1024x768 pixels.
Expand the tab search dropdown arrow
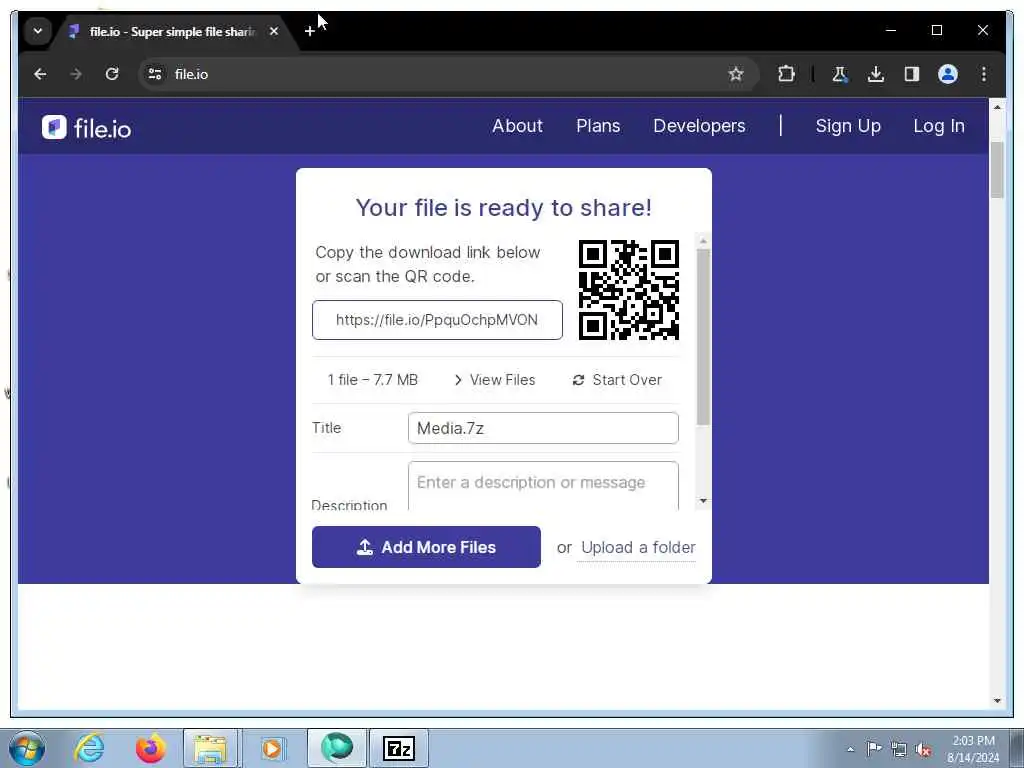click(x=38, y=31)
